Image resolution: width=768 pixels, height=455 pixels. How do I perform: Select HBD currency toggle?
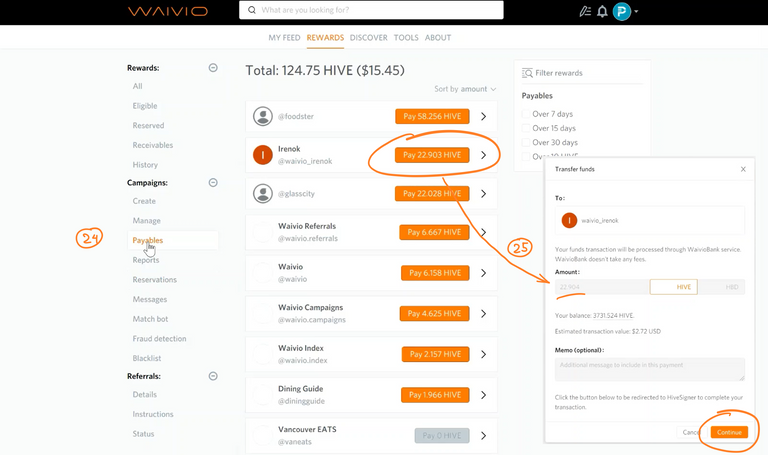tap(721, 287)
